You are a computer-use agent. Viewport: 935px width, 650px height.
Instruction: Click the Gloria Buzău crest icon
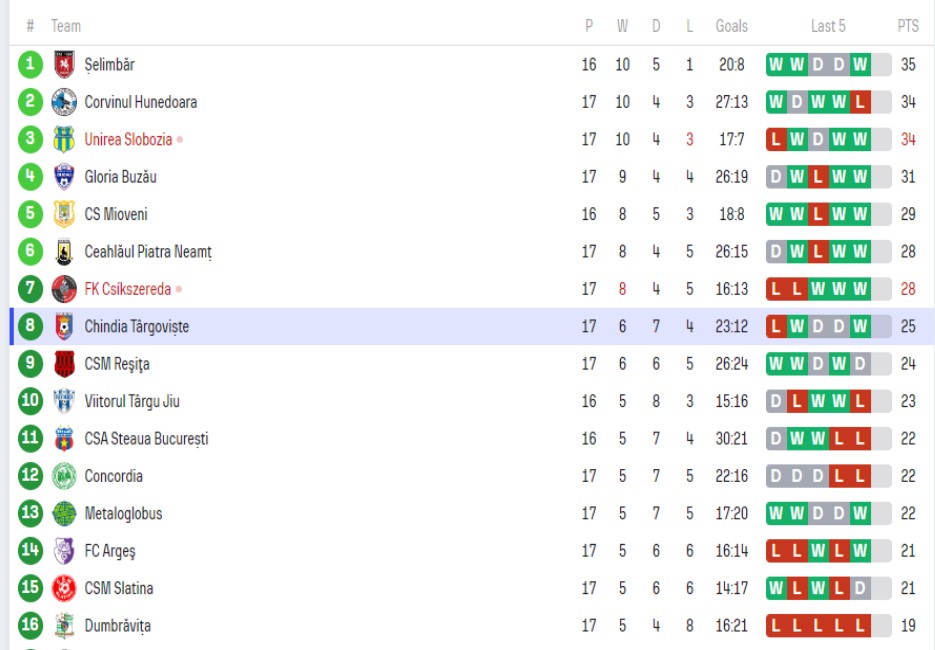point(64,177)
